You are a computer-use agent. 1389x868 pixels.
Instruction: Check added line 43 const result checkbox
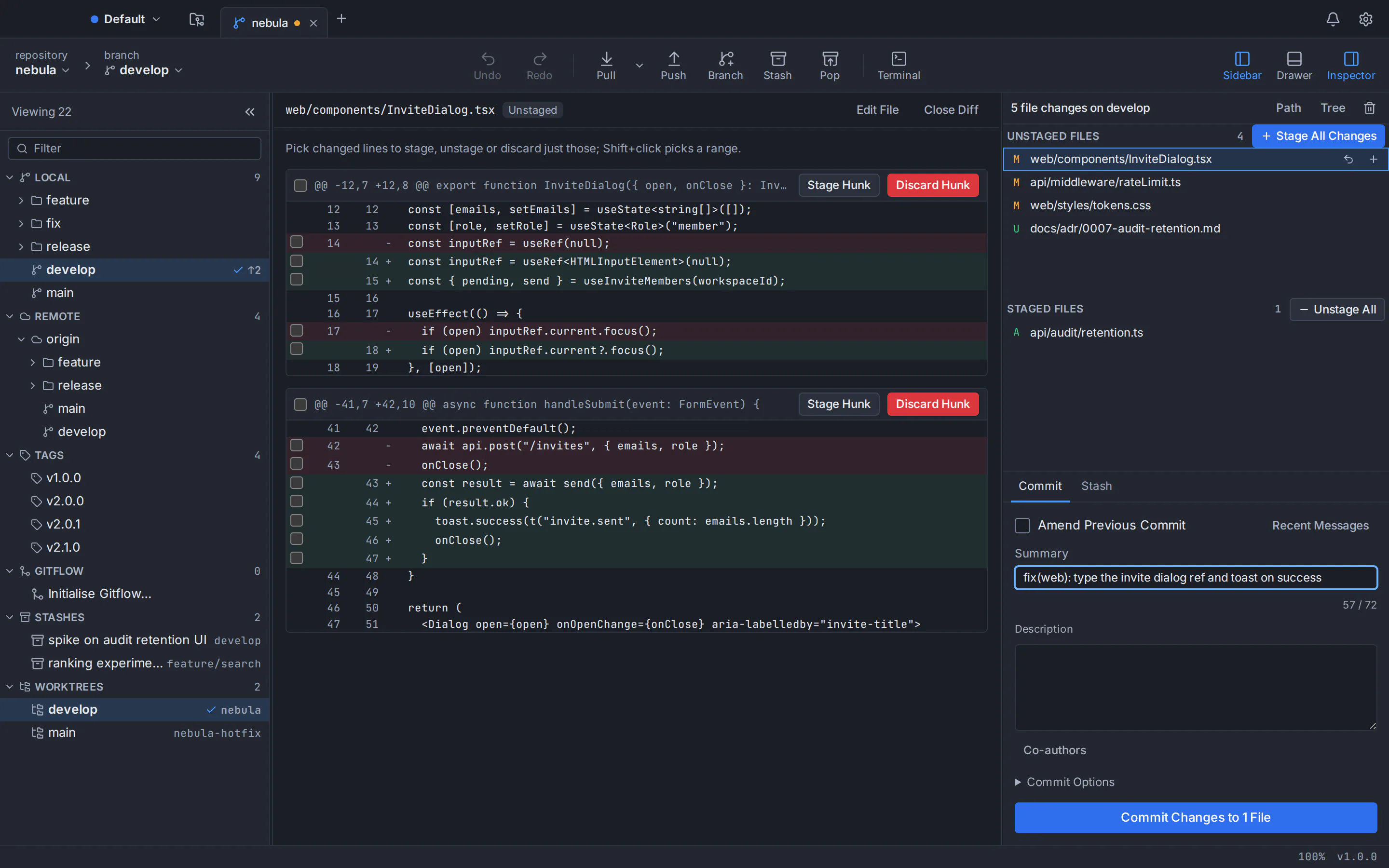pos(297,483)
